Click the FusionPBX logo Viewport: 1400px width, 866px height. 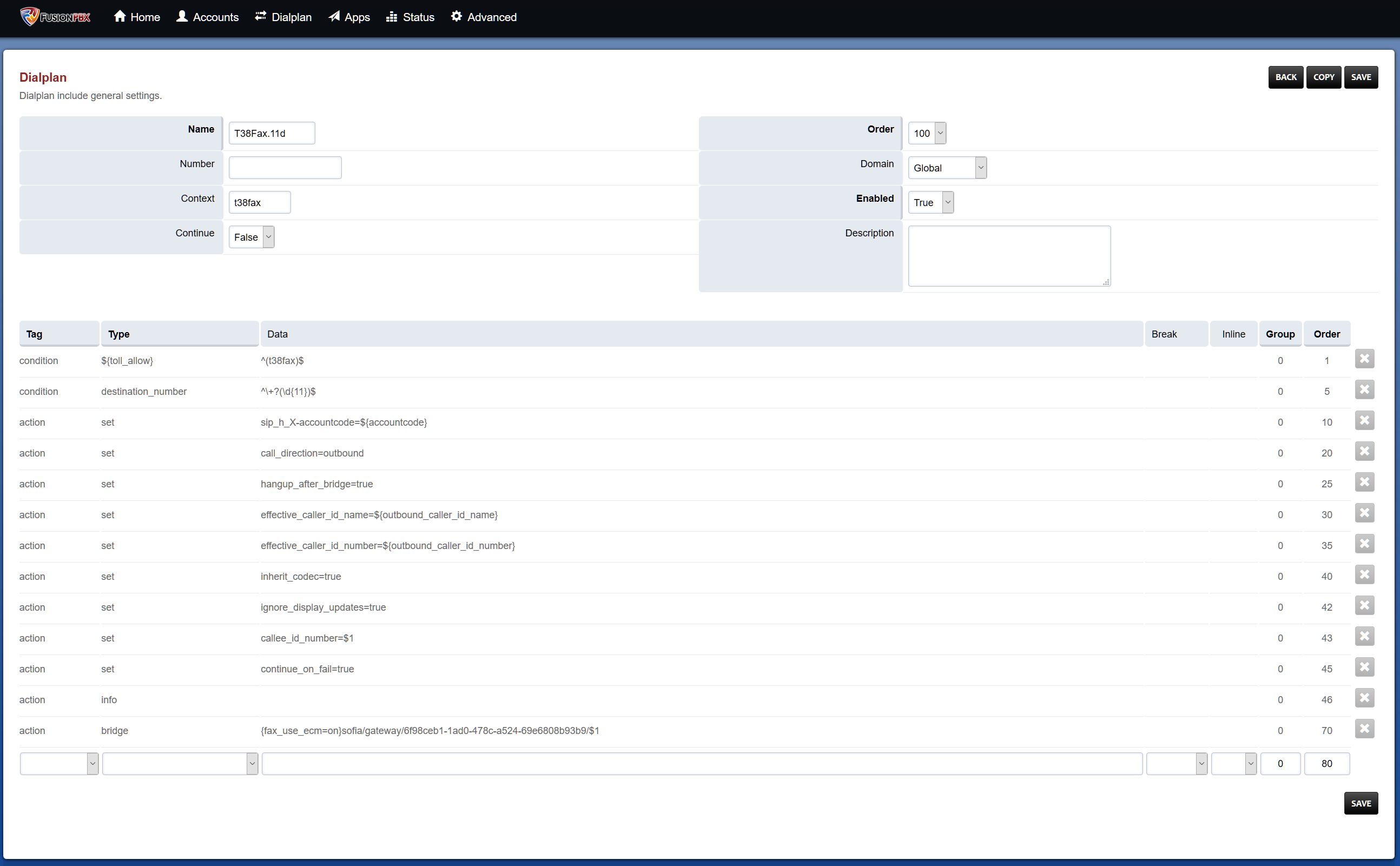[55, 17]
